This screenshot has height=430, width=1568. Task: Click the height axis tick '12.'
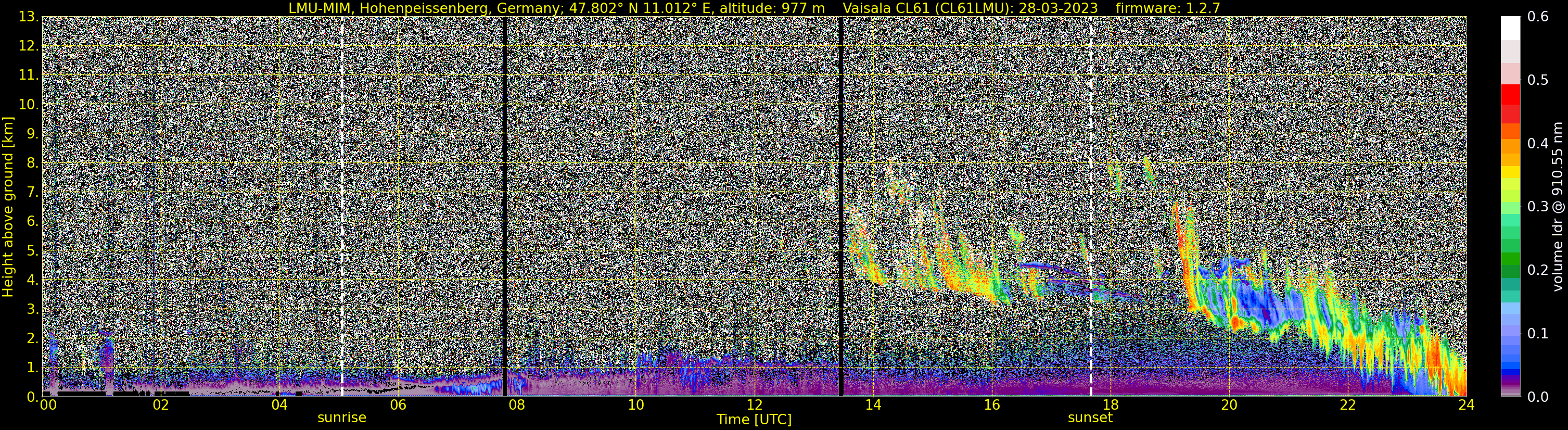pos(29,46)
